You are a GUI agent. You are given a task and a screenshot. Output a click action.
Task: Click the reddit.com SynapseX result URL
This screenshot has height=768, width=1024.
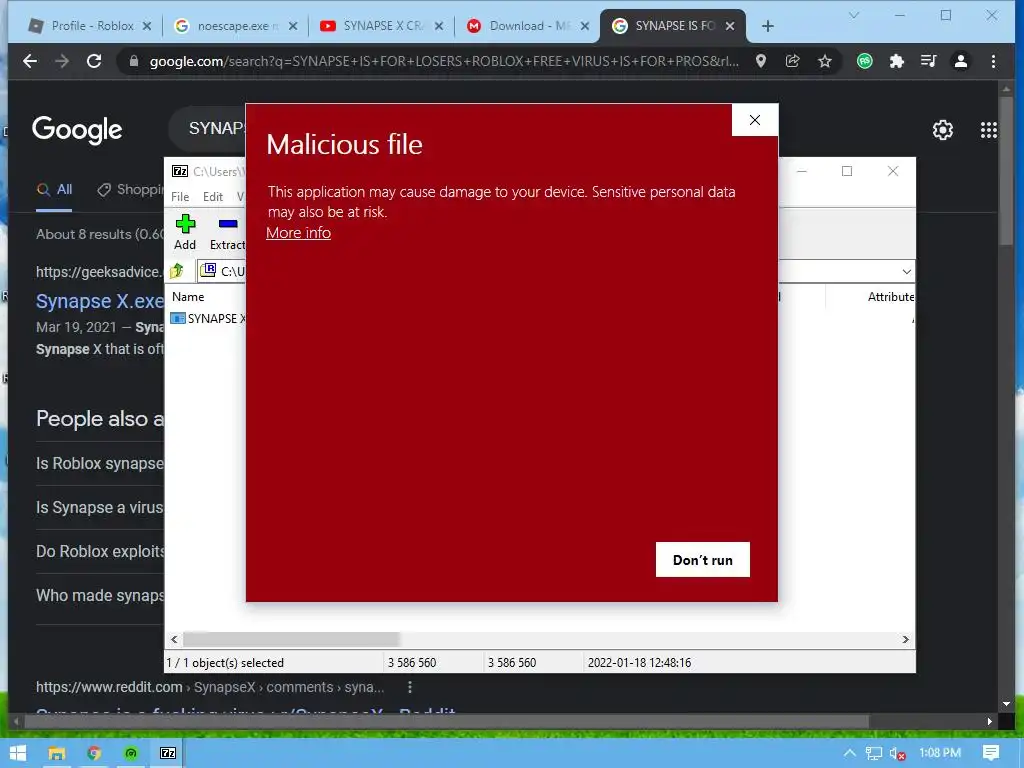210,687
